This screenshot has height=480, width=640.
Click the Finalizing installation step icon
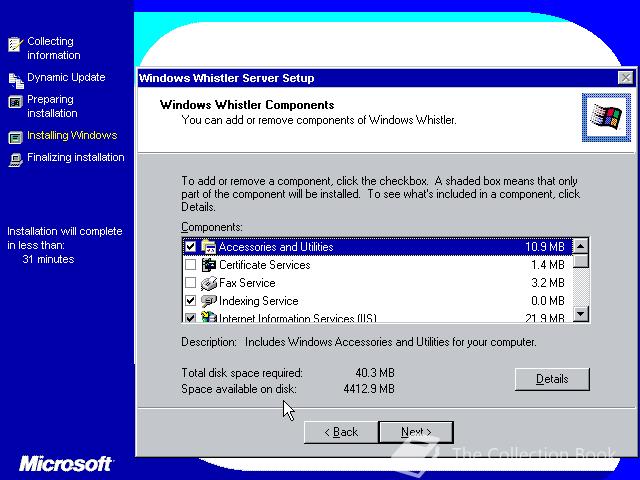tap(16, 160)
